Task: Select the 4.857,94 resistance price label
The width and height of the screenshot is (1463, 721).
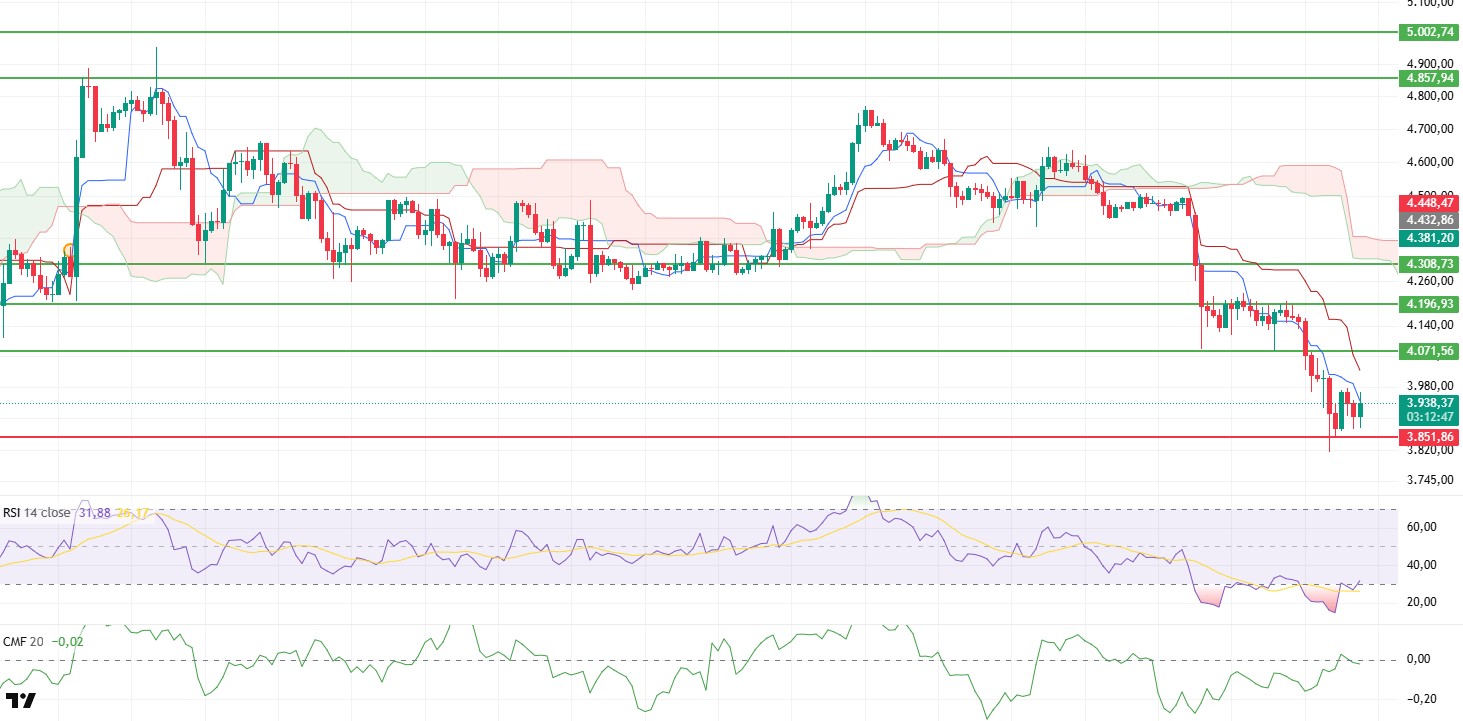Action: [x=1430, y=77]
